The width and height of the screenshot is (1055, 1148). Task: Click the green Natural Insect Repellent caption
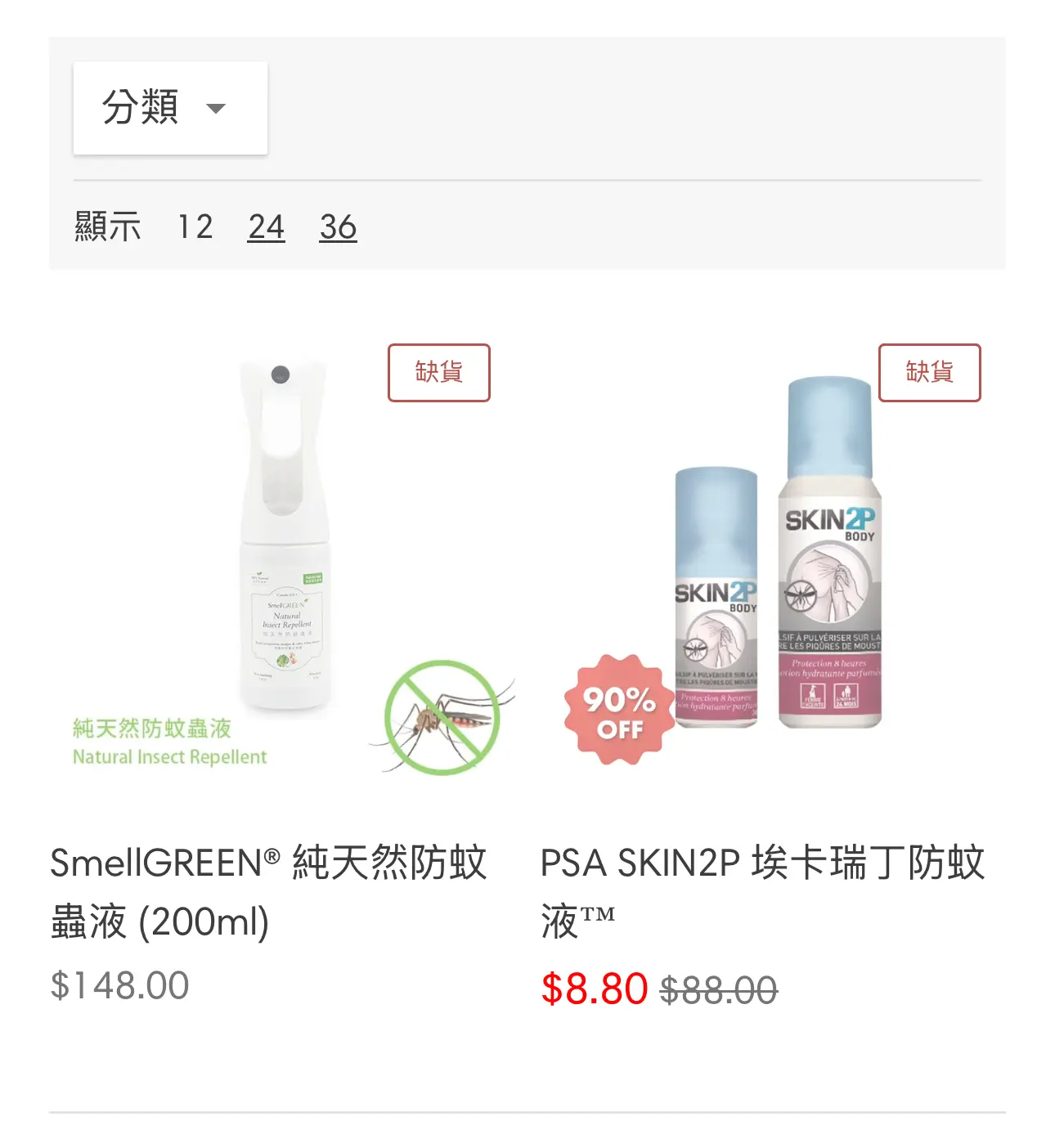point(170,757)
